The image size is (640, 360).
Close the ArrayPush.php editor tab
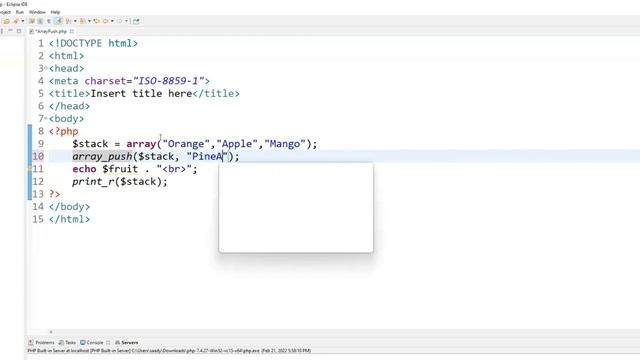[x=72, y=31]
